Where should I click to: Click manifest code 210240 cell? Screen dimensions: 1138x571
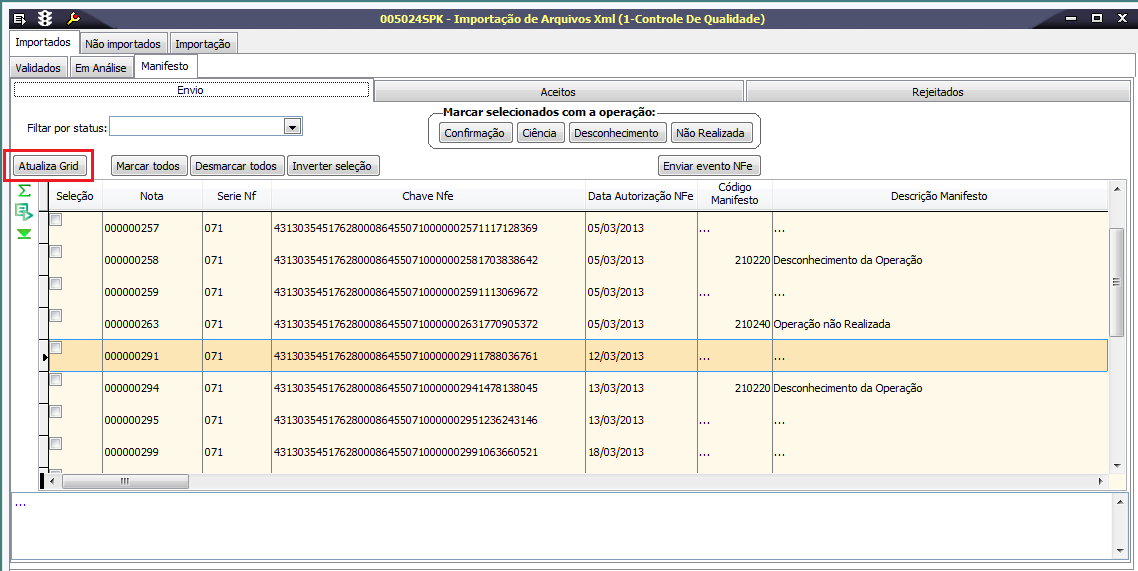734,324
